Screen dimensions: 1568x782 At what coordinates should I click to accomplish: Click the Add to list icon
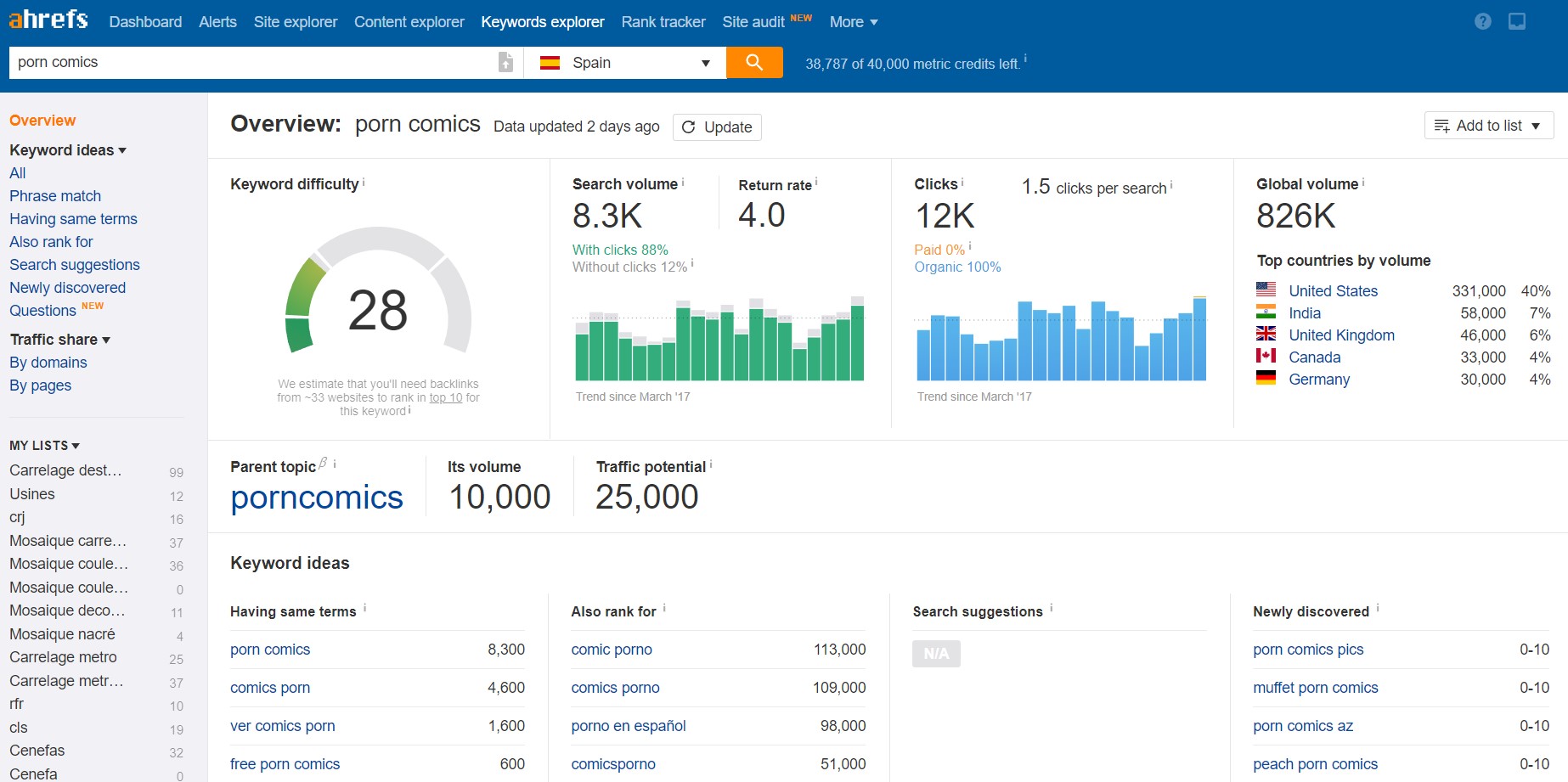click(1441, 126)
